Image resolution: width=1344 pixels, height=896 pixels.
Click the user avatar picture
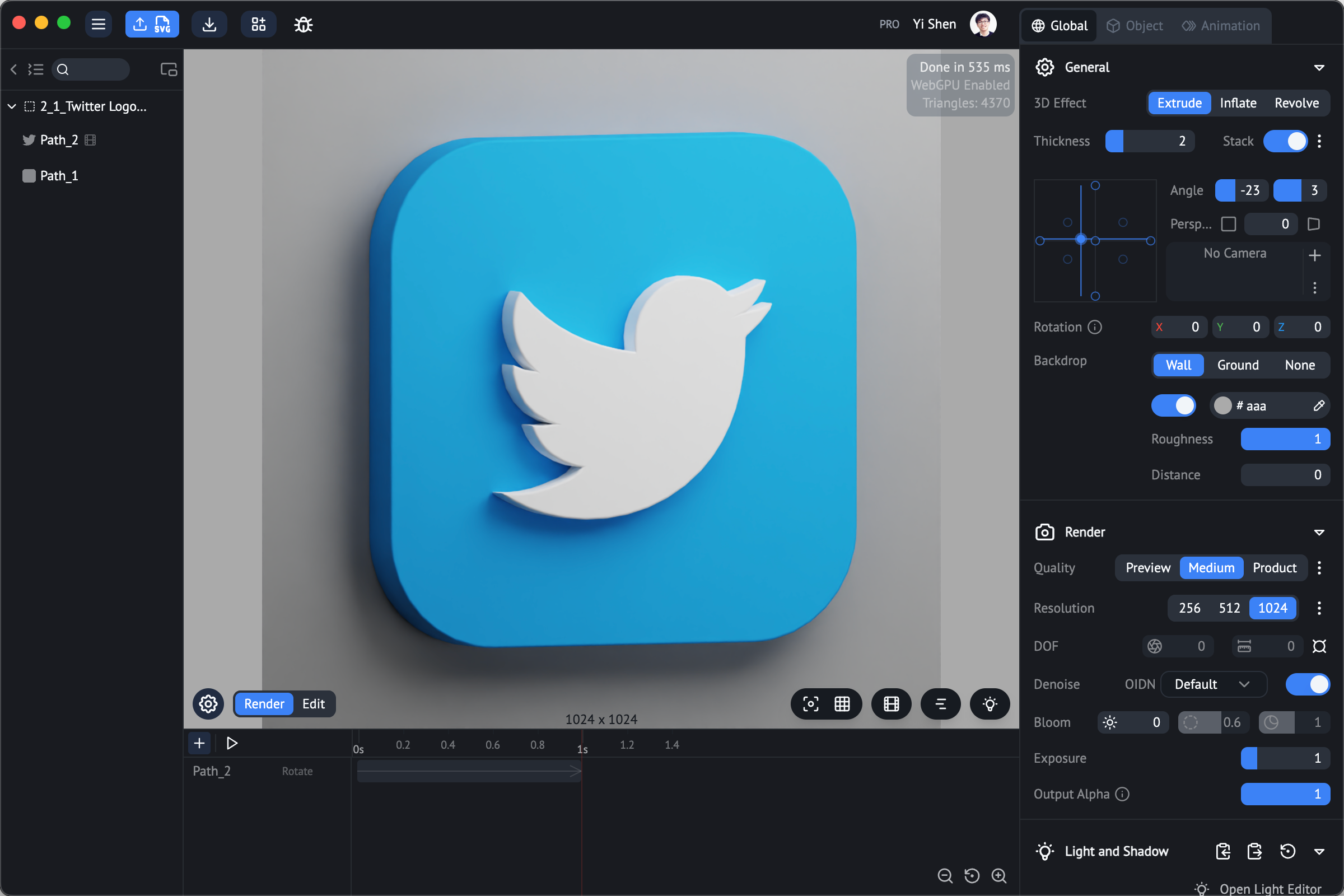pos(983,24)
